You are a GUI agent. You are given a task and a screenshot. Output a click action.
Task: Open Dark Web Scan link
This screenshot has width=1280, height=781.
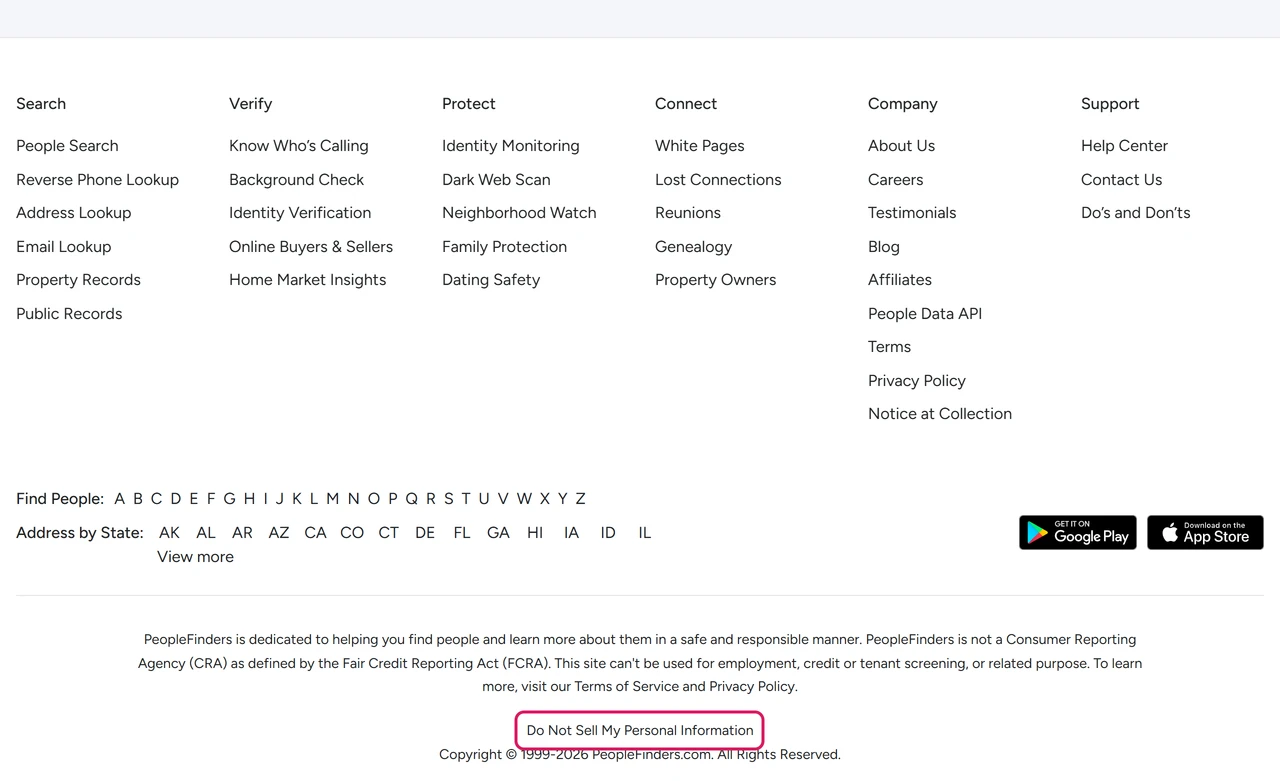click(496, 180)
